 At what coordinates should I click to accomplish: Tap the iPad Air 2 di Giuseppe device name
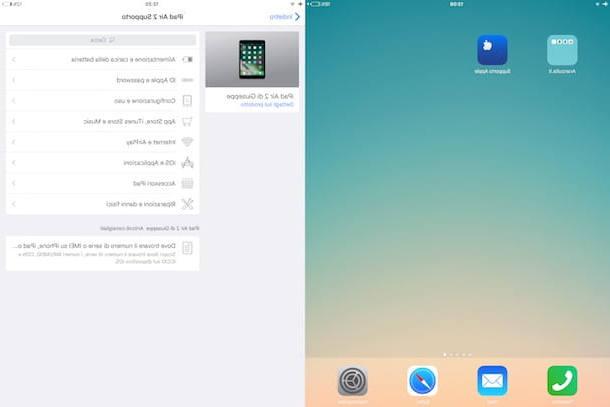pos(260,96)
